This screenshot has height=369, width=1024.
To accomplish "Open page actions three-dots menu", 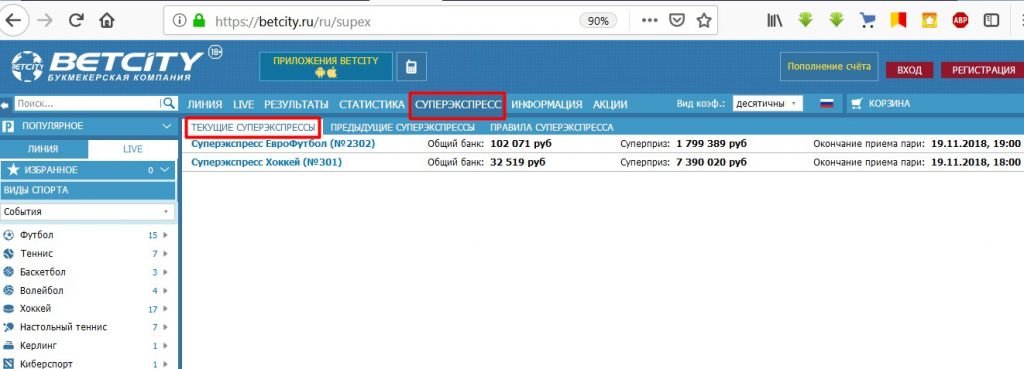I will (649, 20).
